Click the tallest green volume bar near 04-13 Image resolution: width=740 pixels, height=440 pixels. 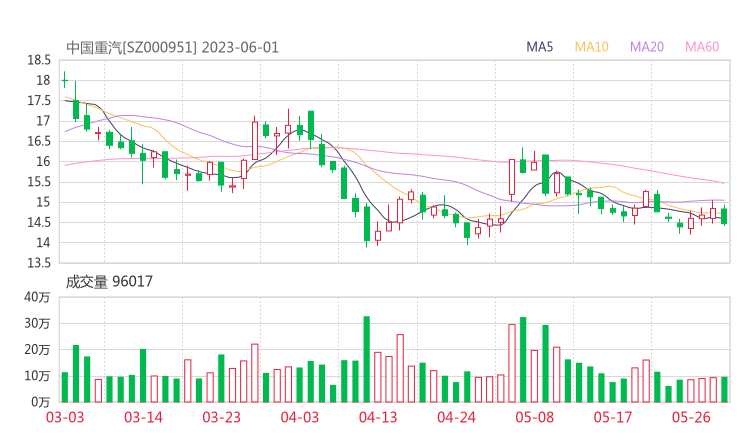click(367, 359)
